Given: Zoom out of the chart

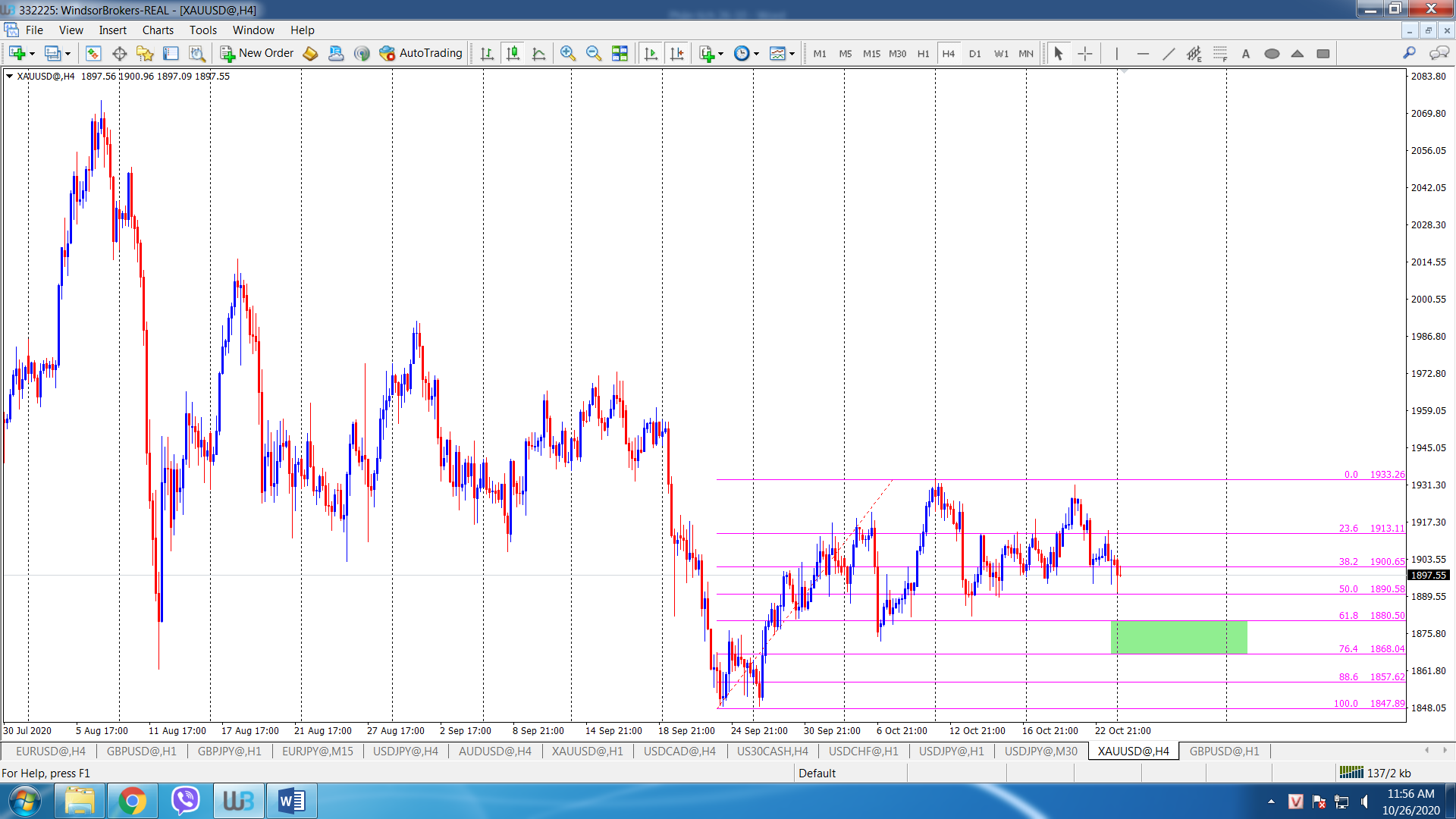Looking at the screenshot, I should click(x=594, y=53).
